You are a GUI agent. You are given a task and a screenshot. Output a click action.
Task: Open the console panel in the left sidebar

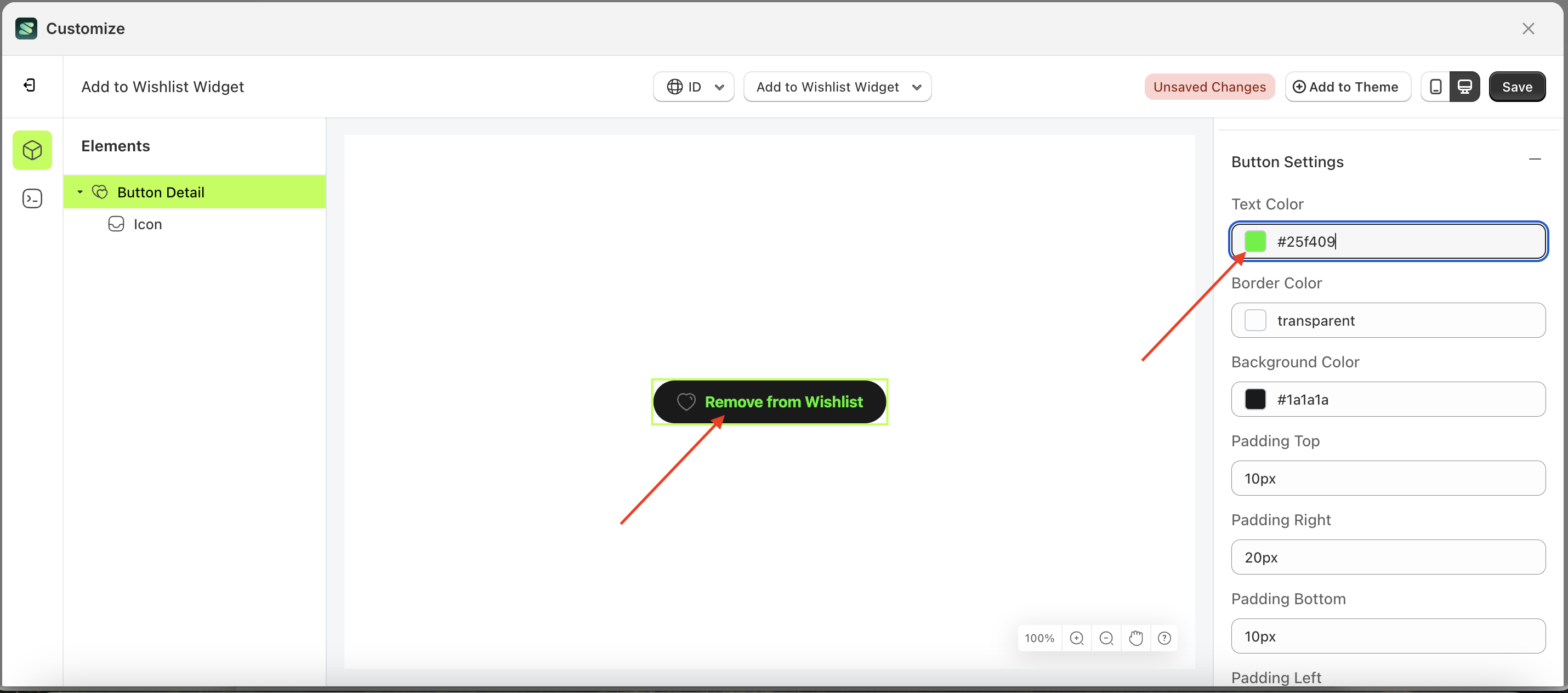[x=32, y=198]
